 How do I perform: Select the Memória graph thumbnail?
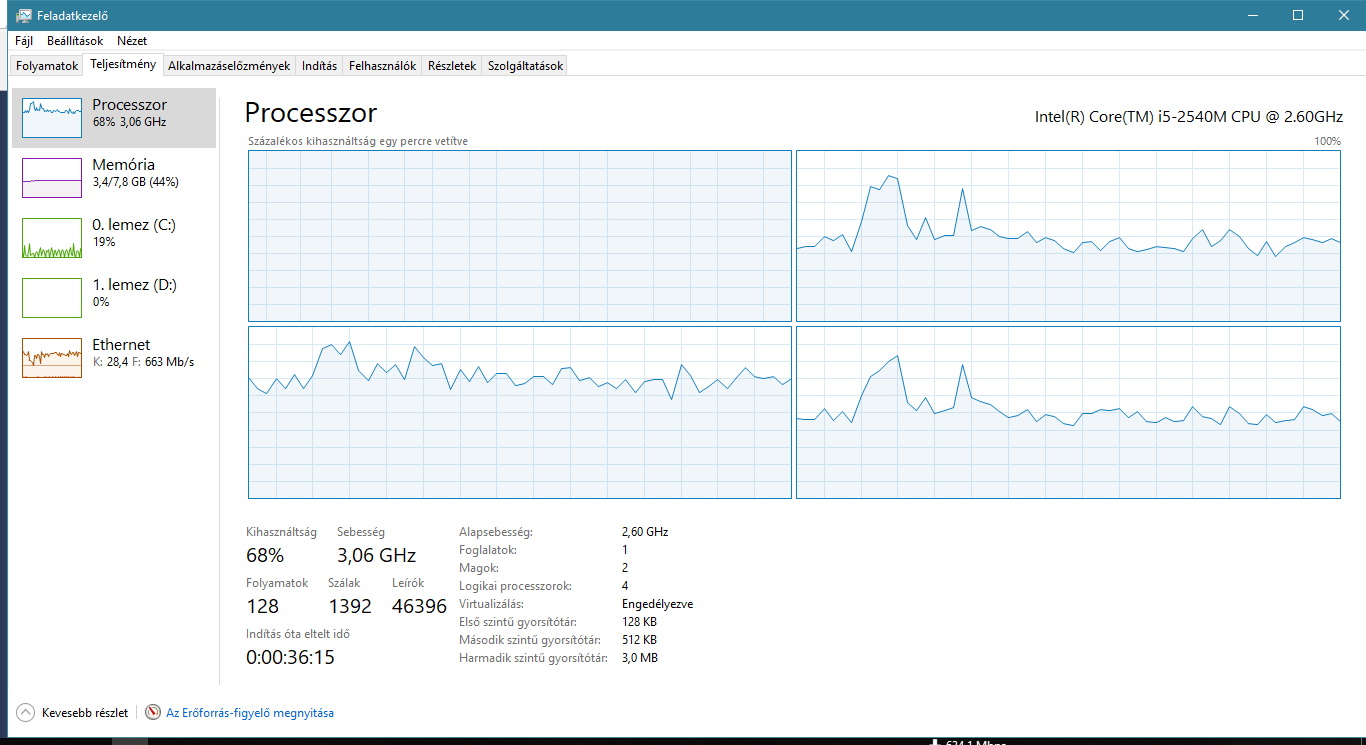(52, 178)
